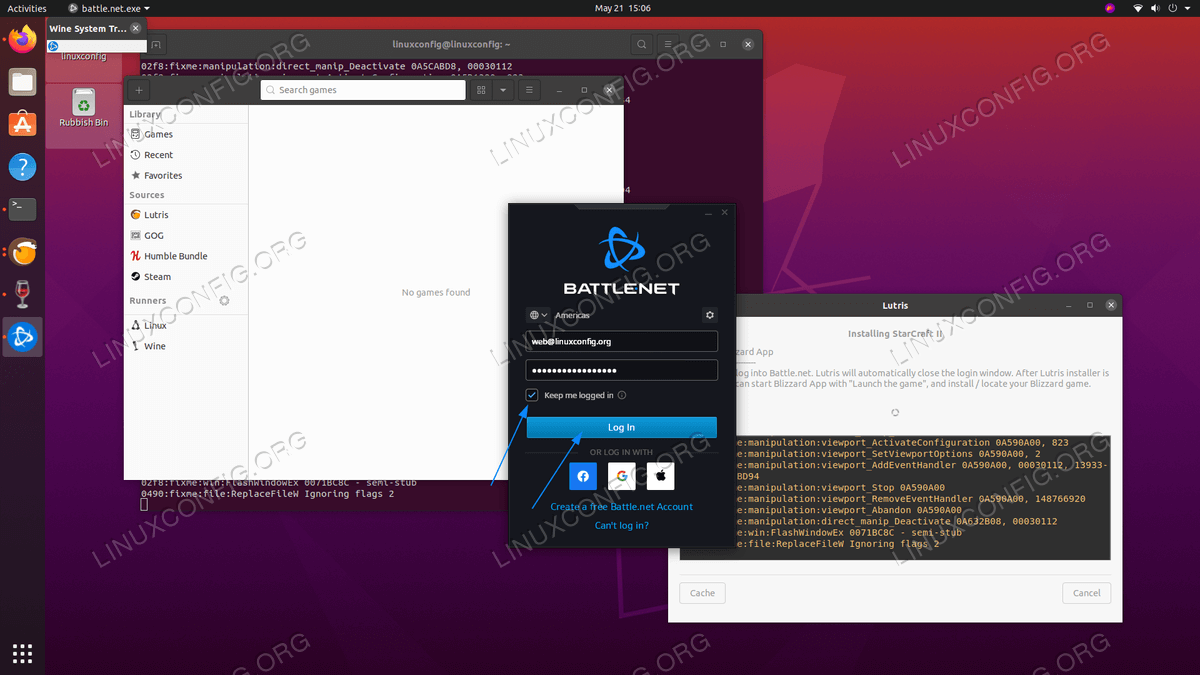Open Create a free Battle.net Account link
This screenshot has height=675, width=1200.
pyautogui.click(x=621, y=507)
